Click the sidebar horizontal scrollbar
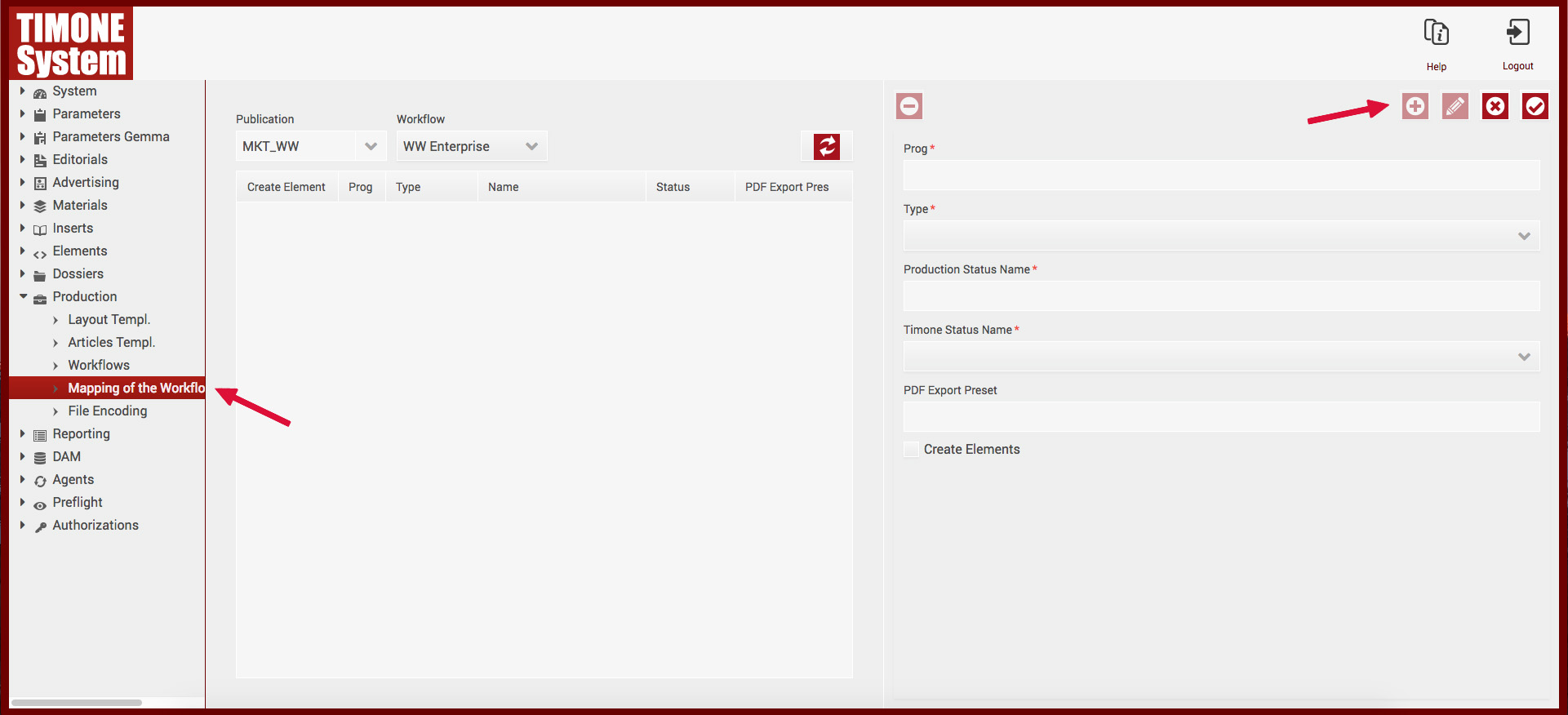Image resolution: width=1568 pixels, height=715 pixels. coord(77,702)
